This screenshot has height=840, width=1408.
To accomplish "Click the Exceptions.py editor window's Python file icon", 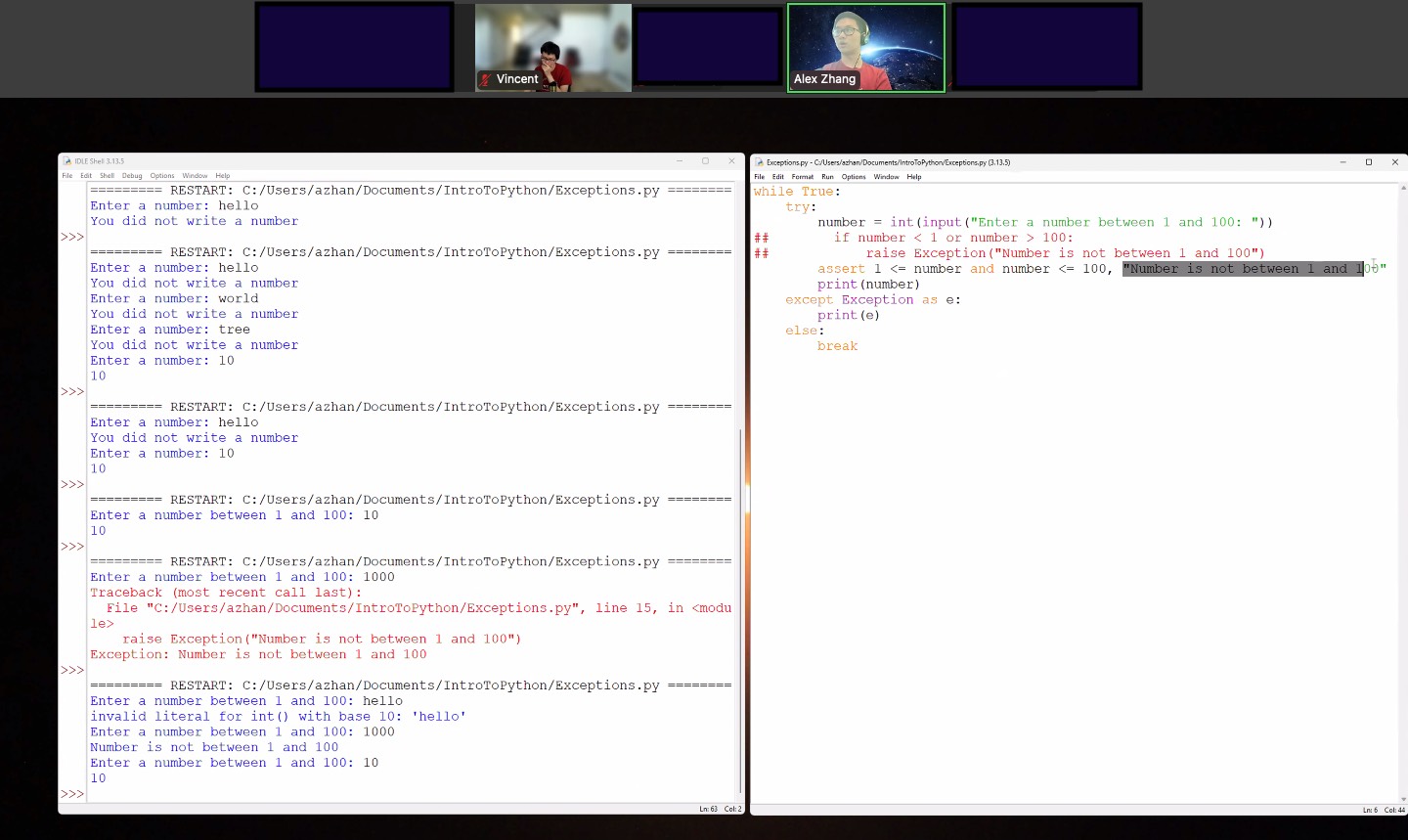I will pos(759,162).
